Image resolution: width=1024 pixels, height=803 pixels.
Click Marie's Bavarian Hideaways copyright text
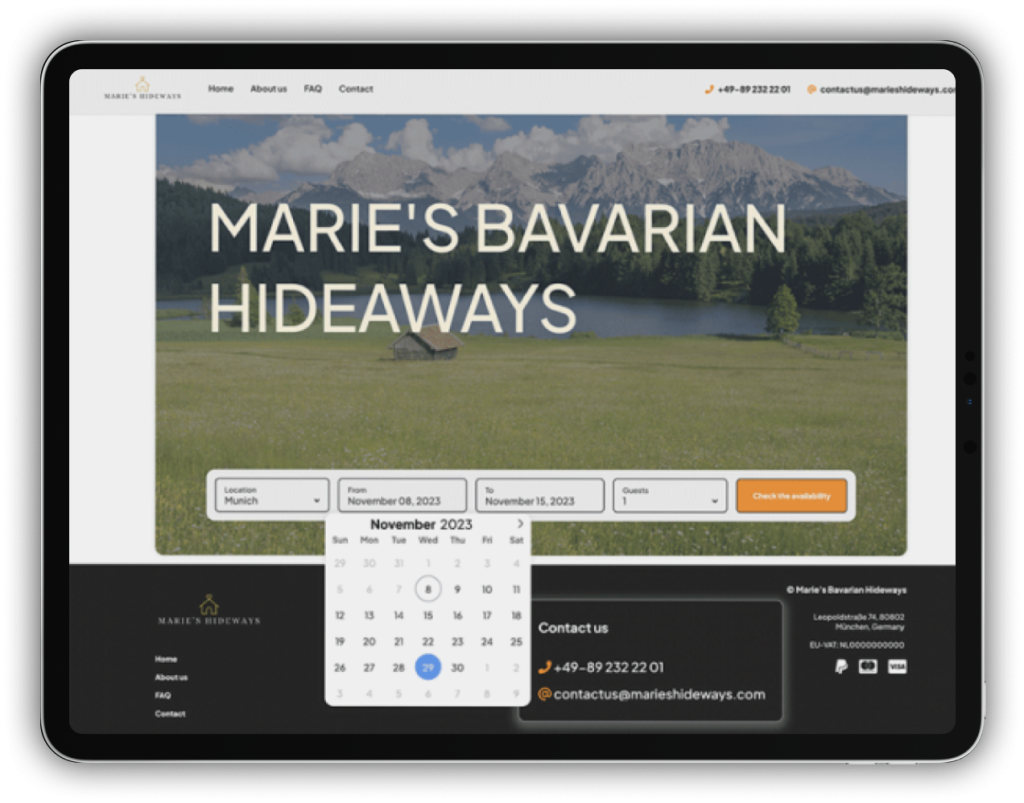[847, 590]
